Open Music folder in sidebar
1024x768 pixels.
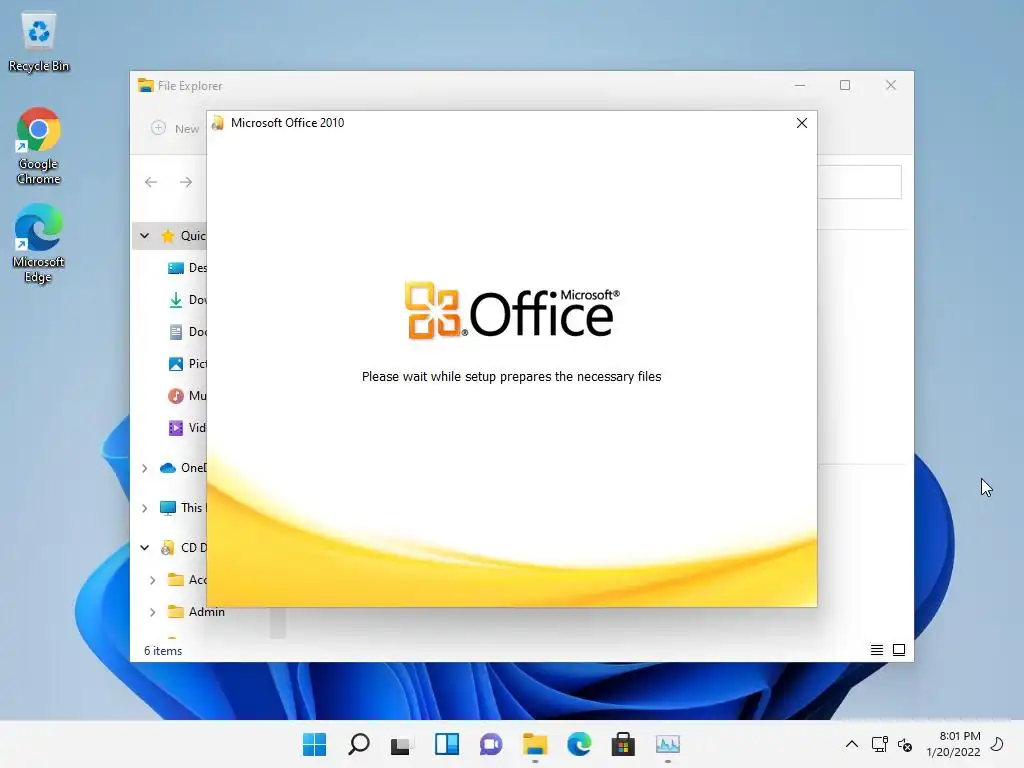click(187, 396)
